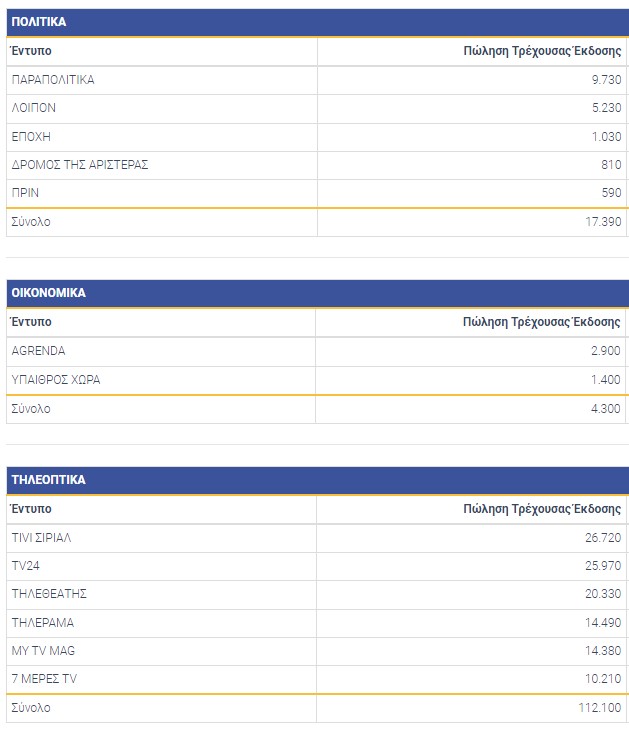Click Πώληση Τρέχουσας Έκδοσης header in ΤΗΛΕΟΠΤΙΚΑ table

541,509
